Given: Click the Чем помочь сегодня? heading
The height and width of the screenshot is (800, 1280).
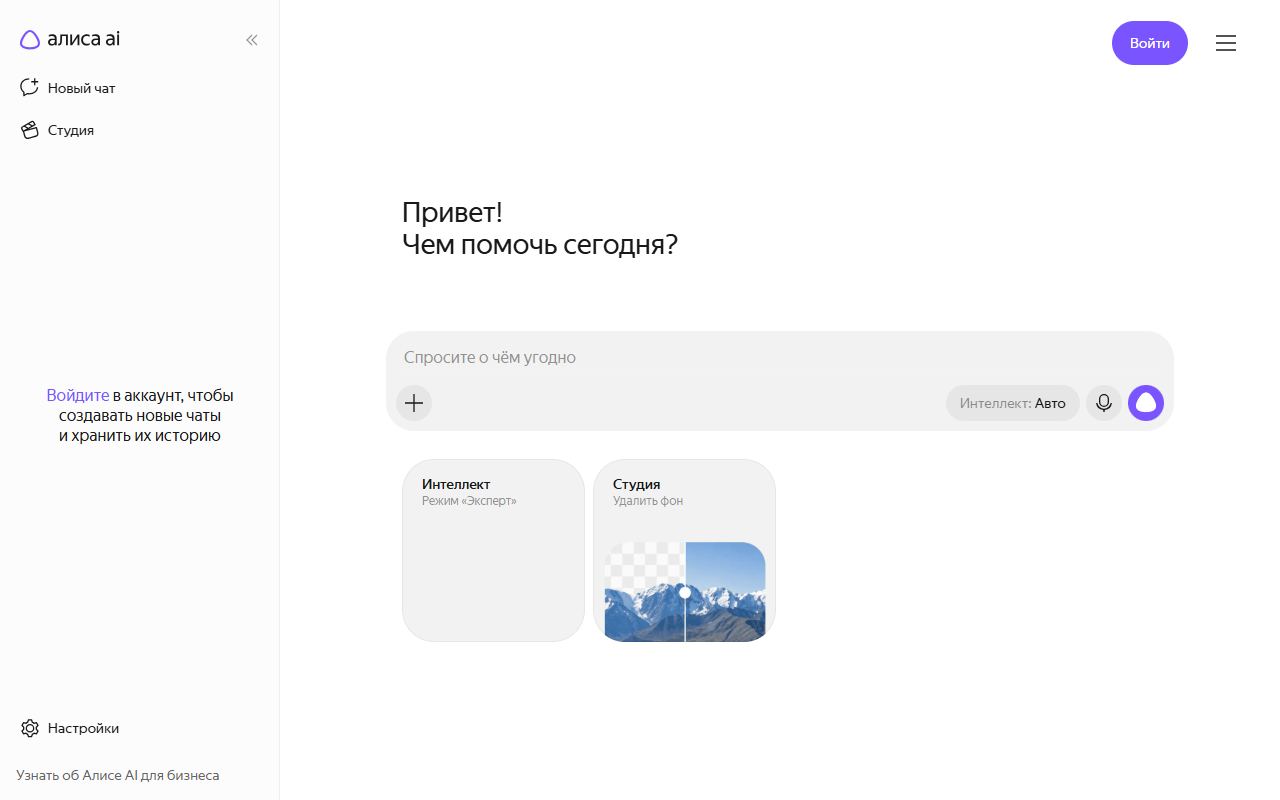Looking at the screenshot, I should pyautogui.click(x=540, y=244).
